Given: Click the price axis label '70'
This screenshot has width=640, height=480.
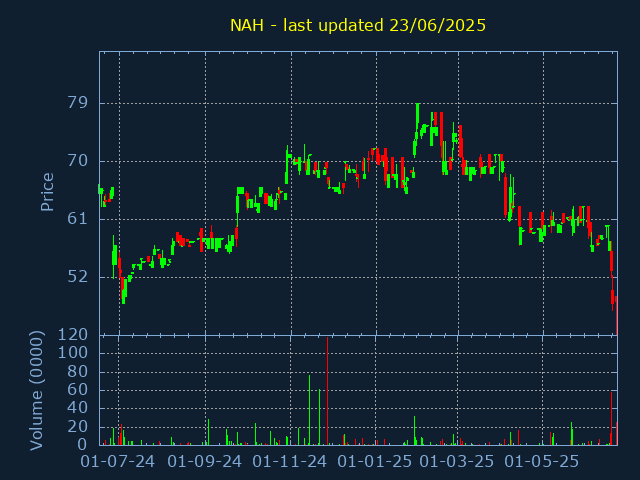Looking at the screenshot, I should point(78,161).
